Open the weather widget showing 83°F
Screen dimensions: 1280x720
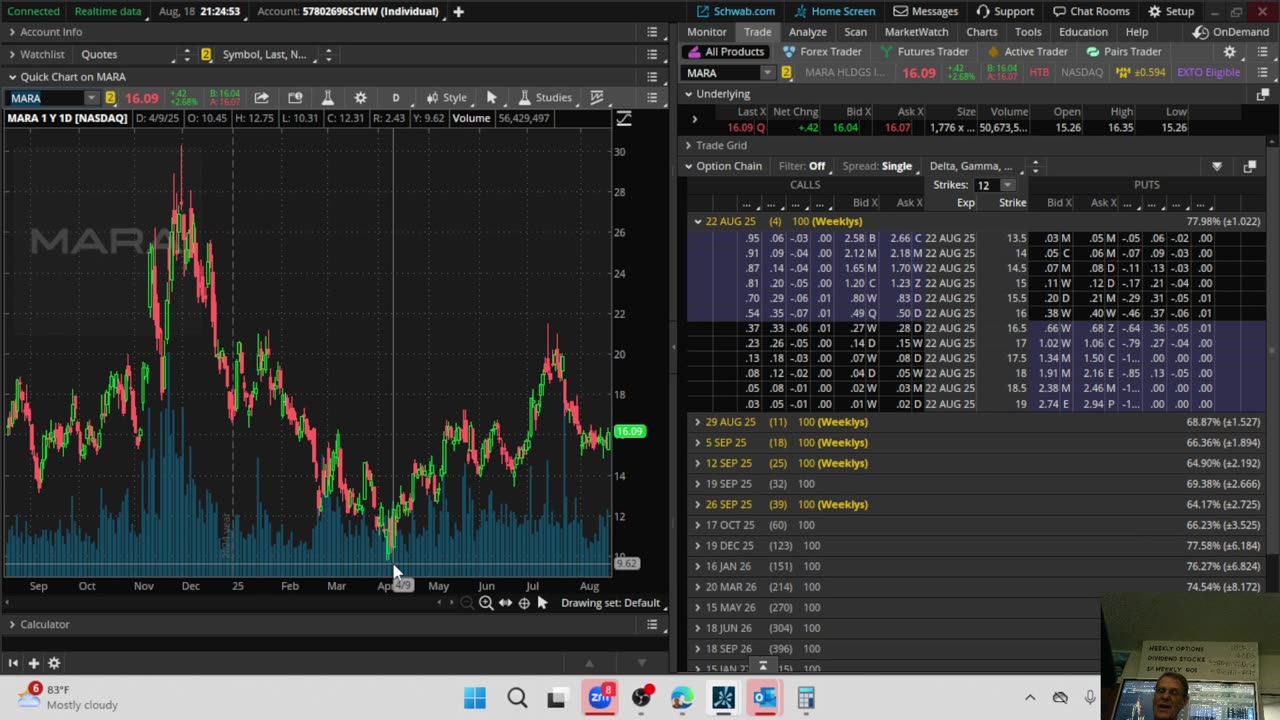click(69, 696)
